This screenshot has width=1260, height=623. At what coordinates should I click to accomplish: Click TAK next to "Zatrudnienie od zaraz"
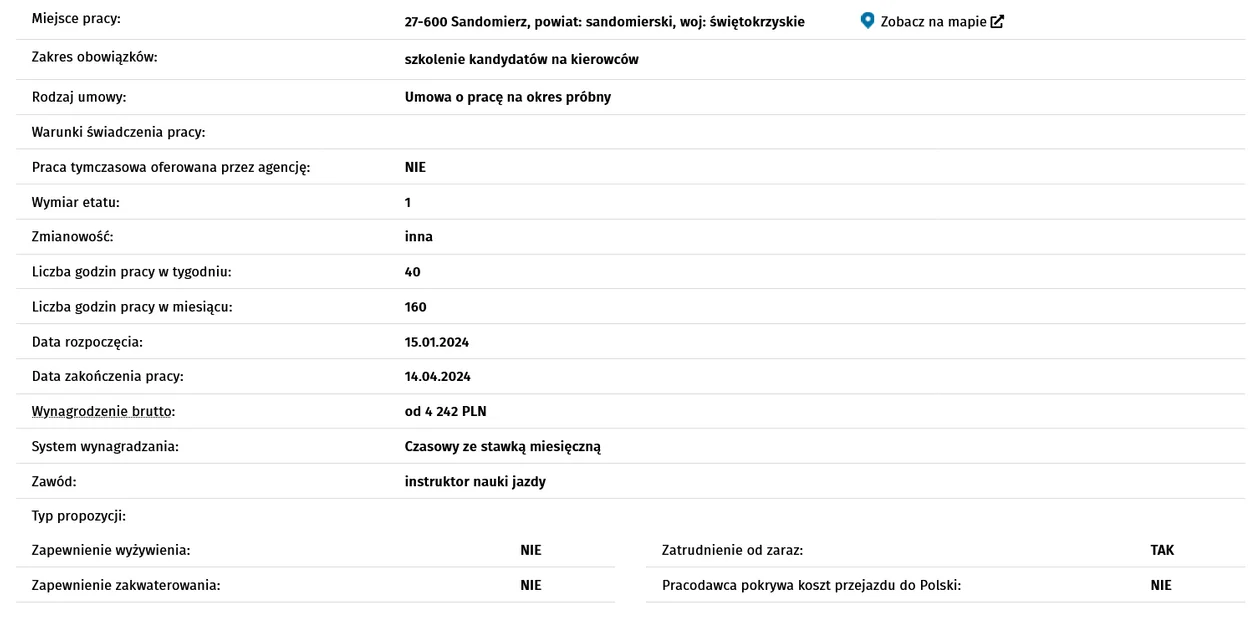click(1162, 550)
